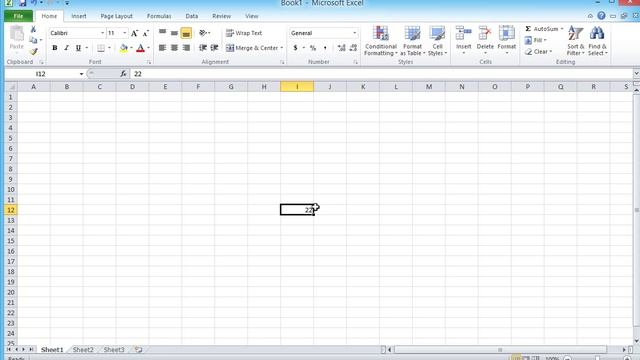Open AutoSum dropdown arrow
The width and height of the screenshot is (640, 360).
(x=562, y=29)
